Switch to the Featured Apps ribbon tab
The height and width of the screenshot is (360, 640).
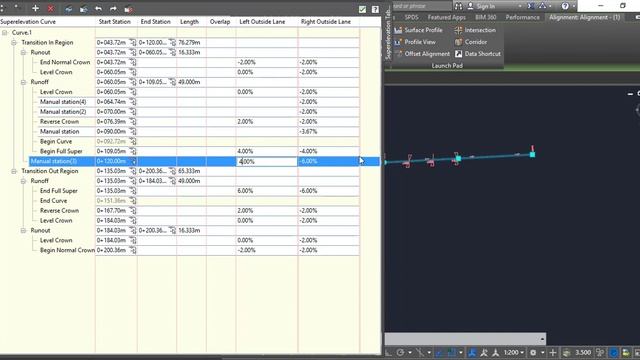[x=447, y=17]
